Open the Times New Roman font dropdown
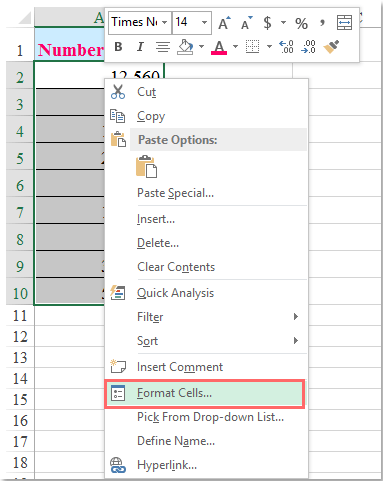Image resolution: width=383 pixels, height=481 pixels. point(164,23)
